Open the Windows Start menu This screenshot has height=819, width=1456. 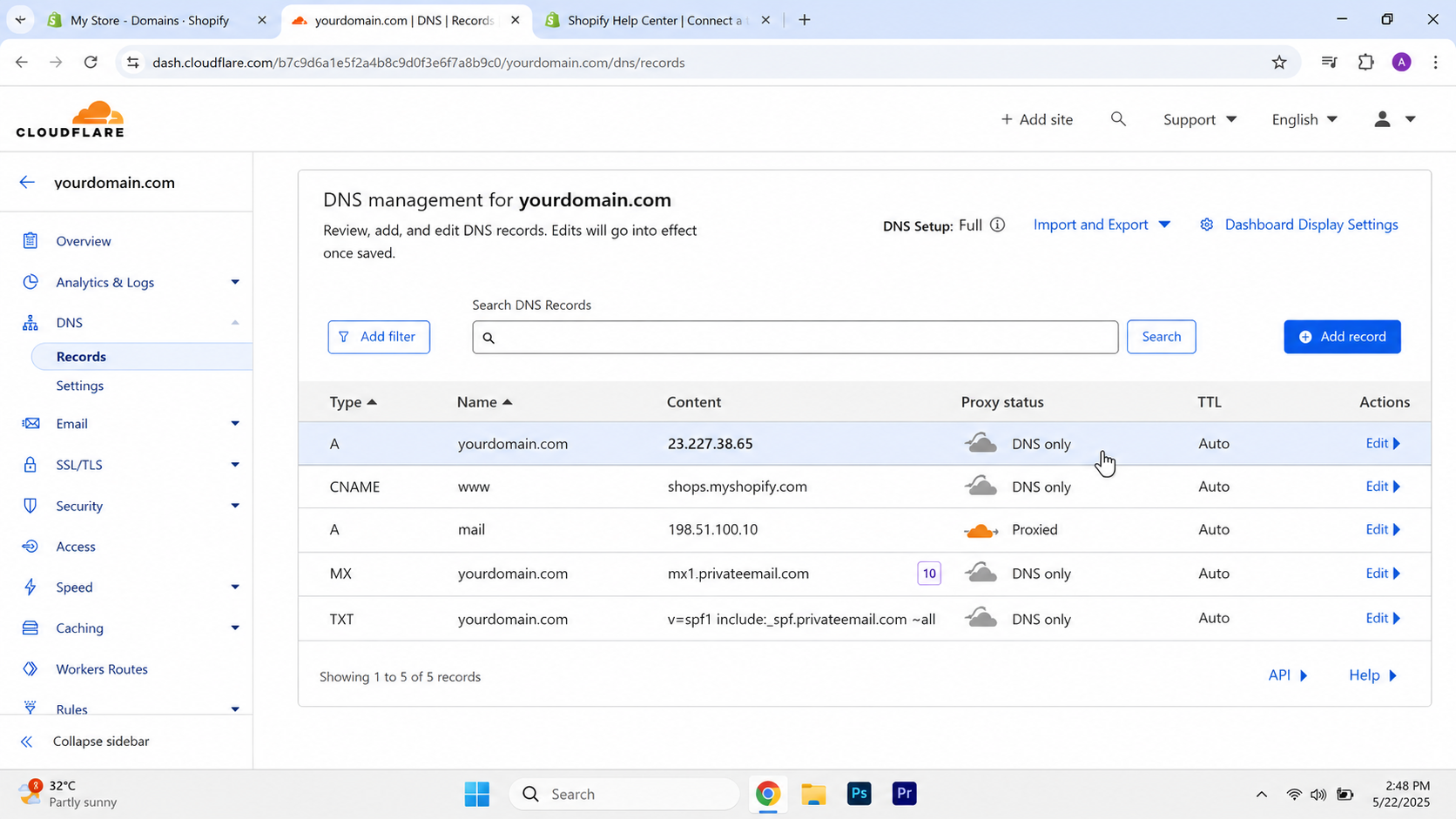477,794
